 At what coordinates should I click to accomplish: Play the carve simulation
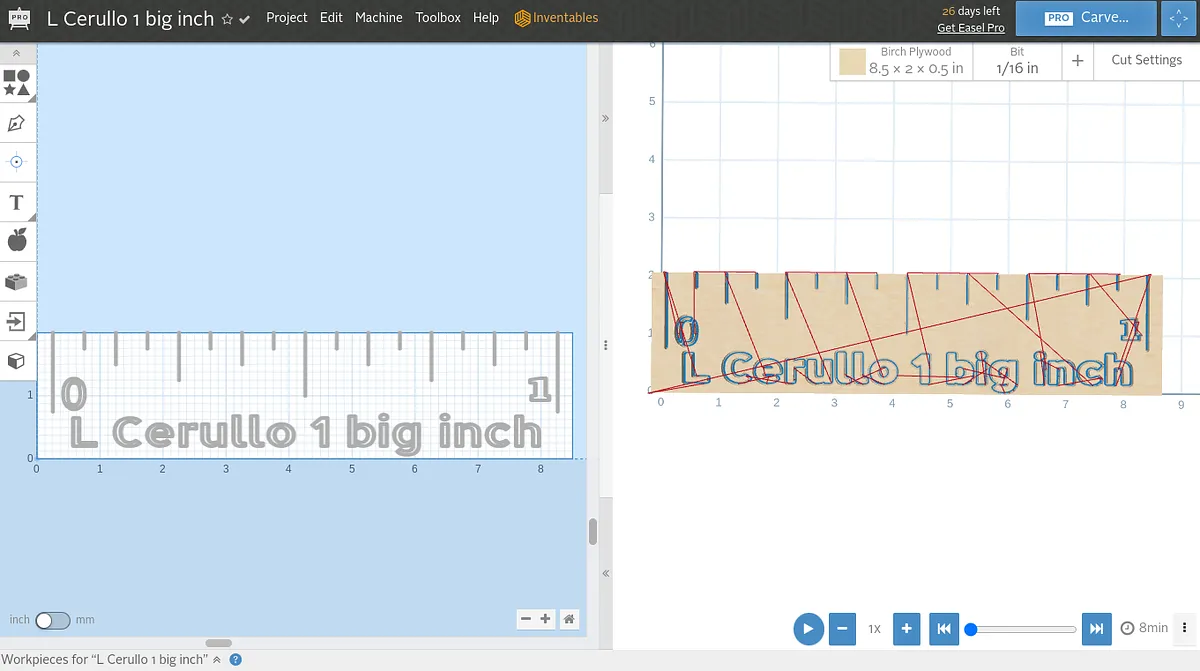[x=808, y=629]
